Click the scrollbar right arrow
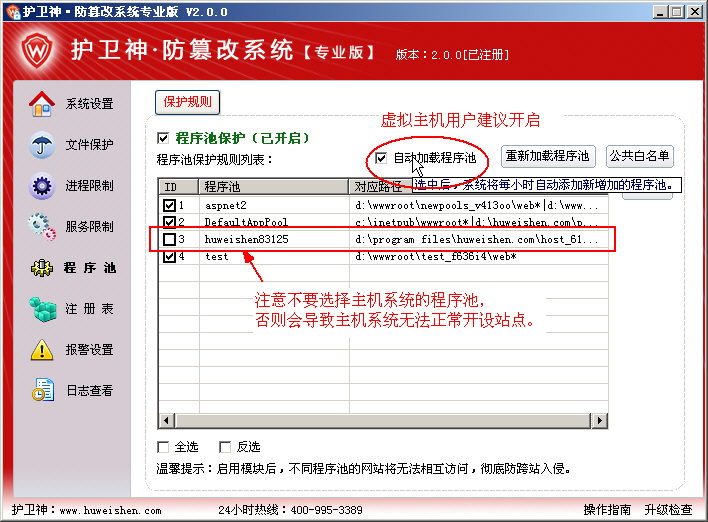Viewport: 708px width, 522px height. [599, 420]
